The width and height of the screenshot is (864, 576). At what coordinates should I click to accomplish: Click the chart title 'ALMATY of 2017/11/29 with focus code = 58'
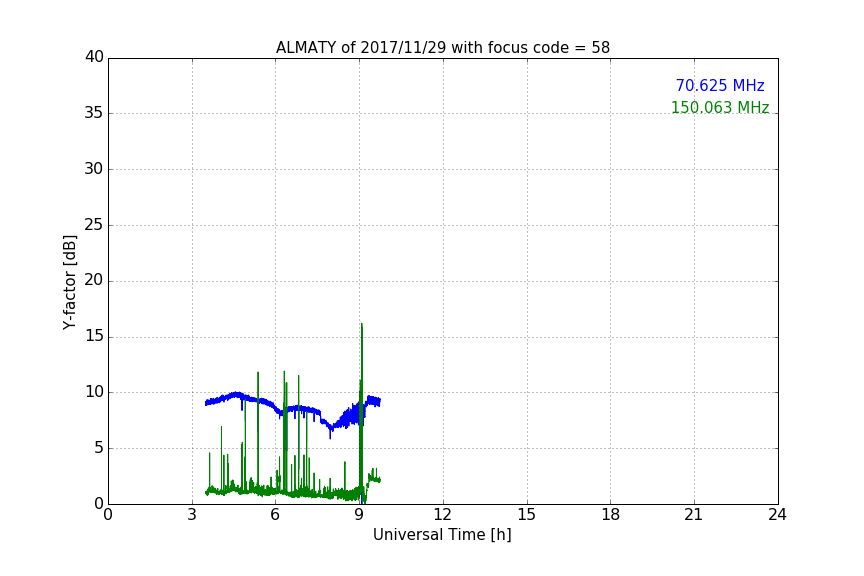pyautogui.click(x=442, y=48)
